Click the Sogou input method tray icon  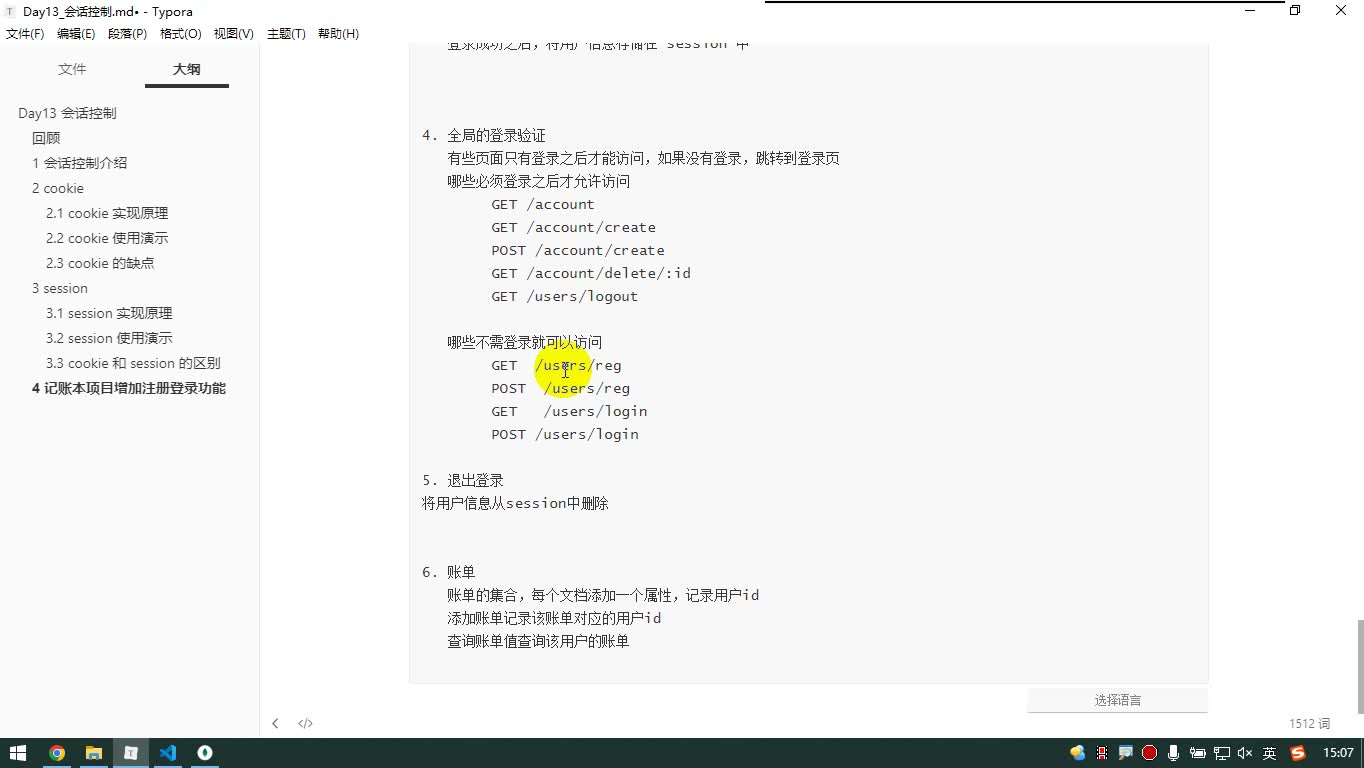point(1298,753)
